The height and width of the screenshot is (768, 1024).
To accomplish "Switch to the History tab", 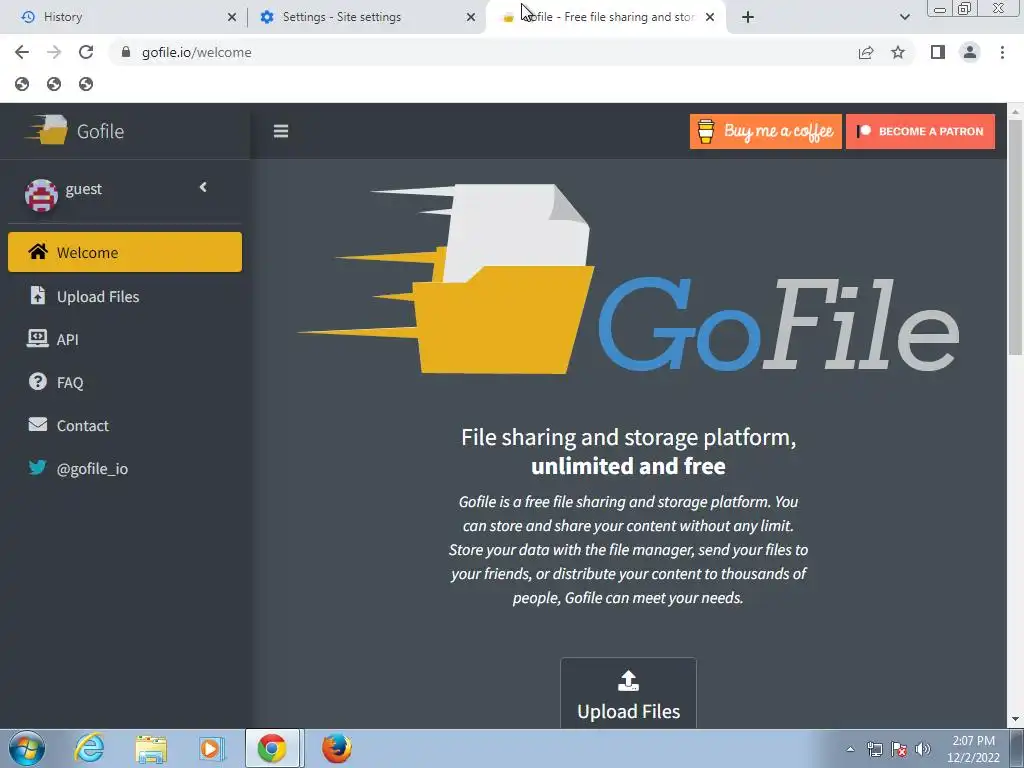I will (x=124, y=17).
